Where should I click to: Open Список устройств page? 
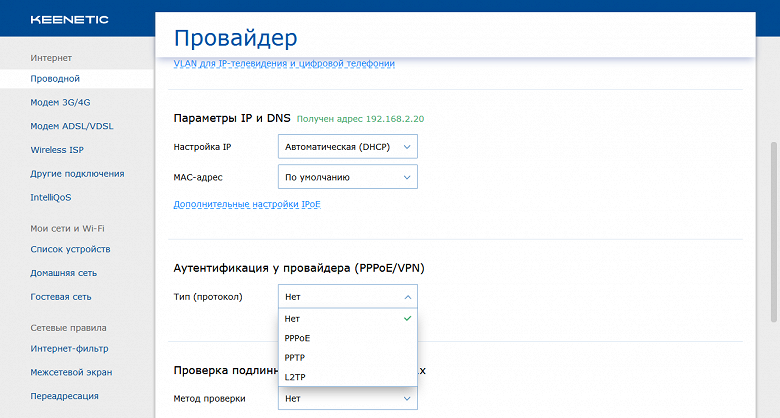click(x=70, y=249)
